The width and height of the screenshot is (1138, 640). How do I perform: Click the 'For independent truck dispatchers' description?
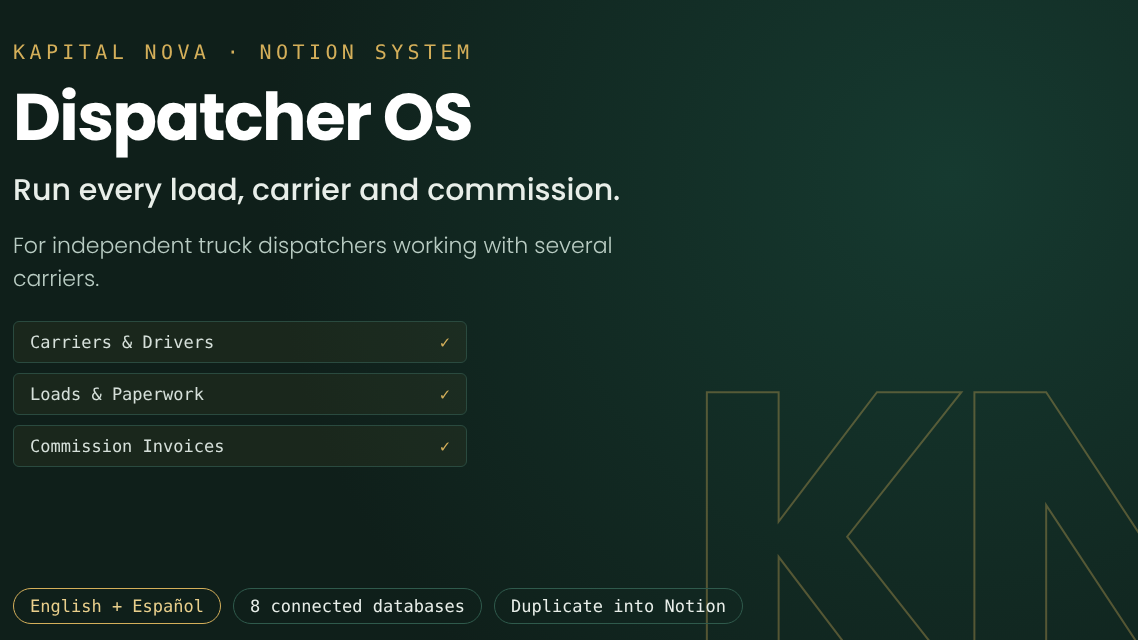313,262
